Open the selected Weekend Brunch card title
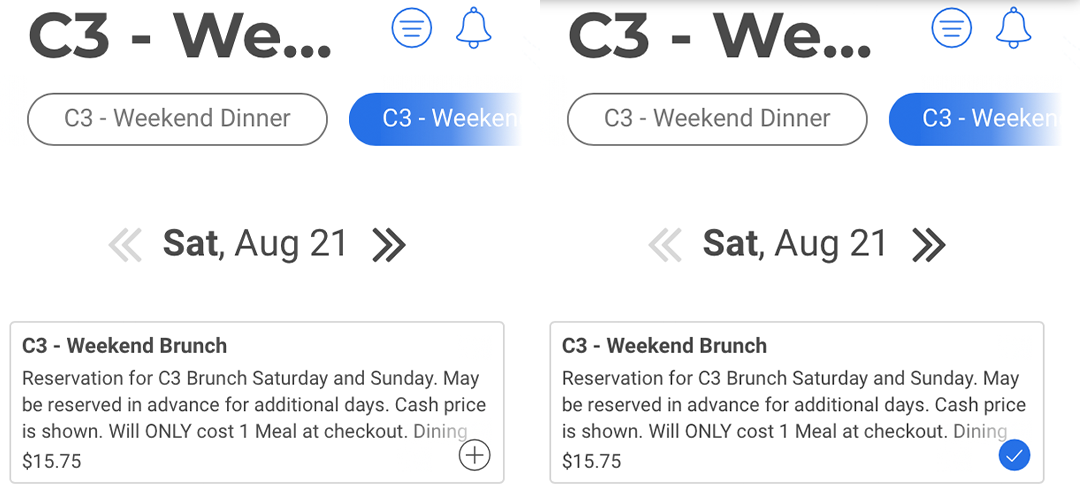This screenshot has width=1080, height=491. tap(665, 346)
